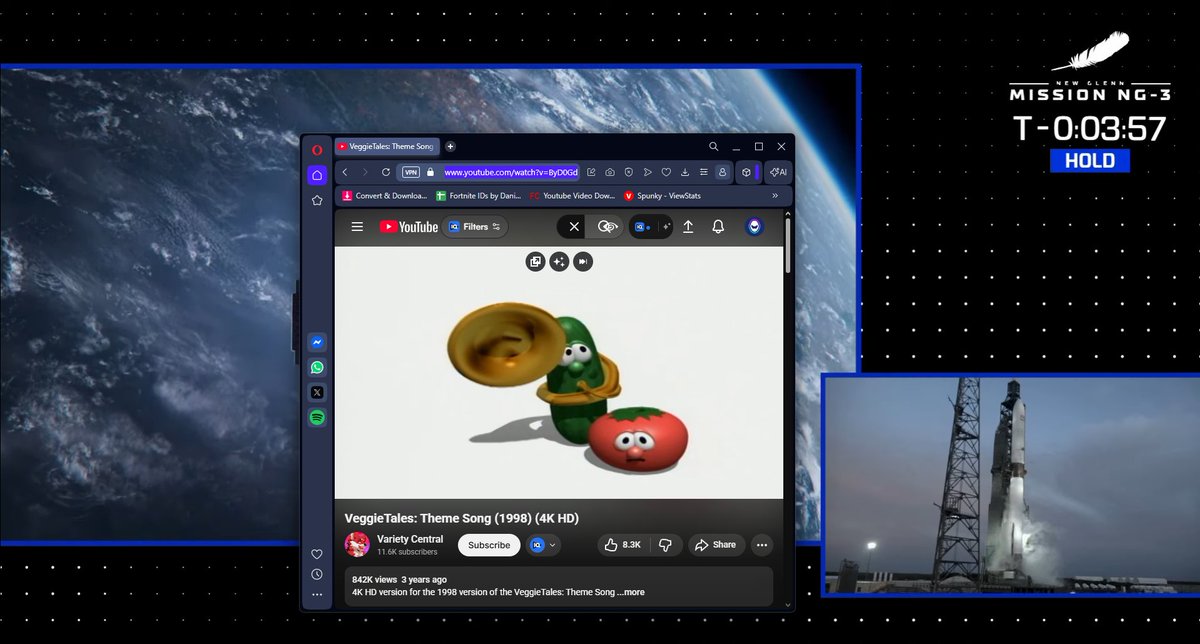Image resolution: width=1200 pixels, height=644 pixels.
Task: Go to Opera Start Page home icon
Action: [x=317, y=175]
